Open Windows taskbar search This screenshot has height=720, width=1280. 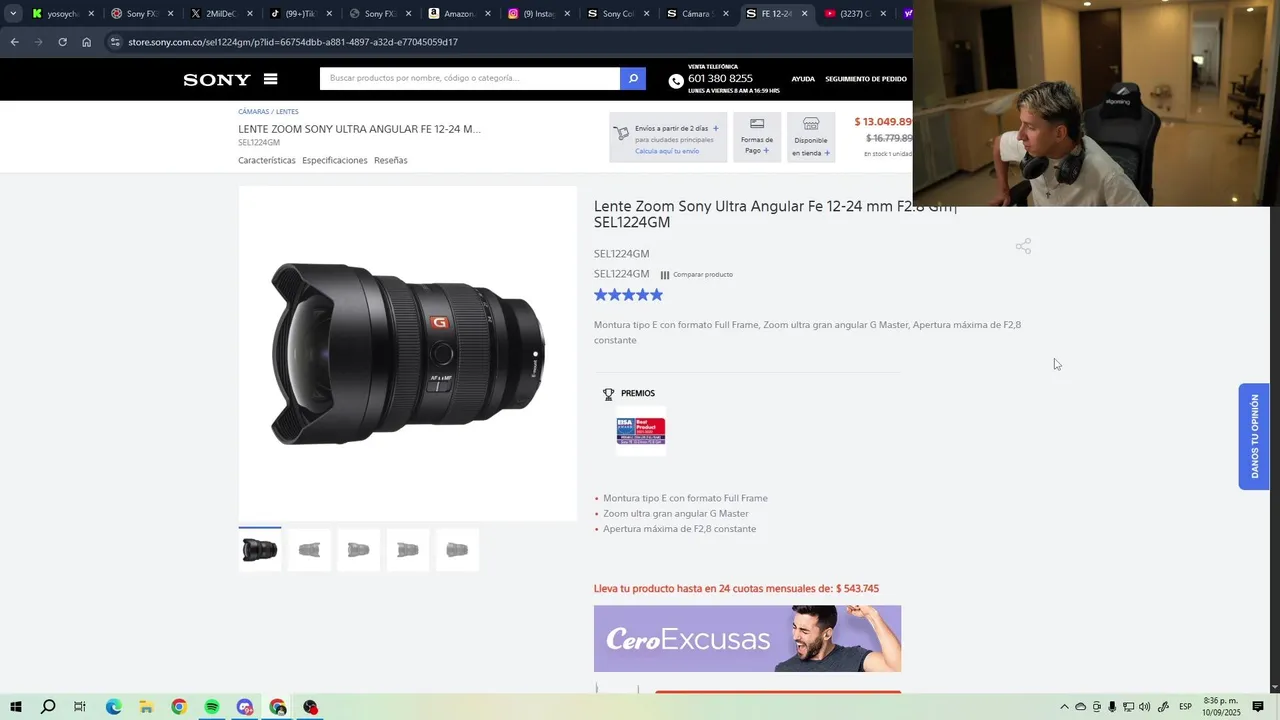point(48,707)
